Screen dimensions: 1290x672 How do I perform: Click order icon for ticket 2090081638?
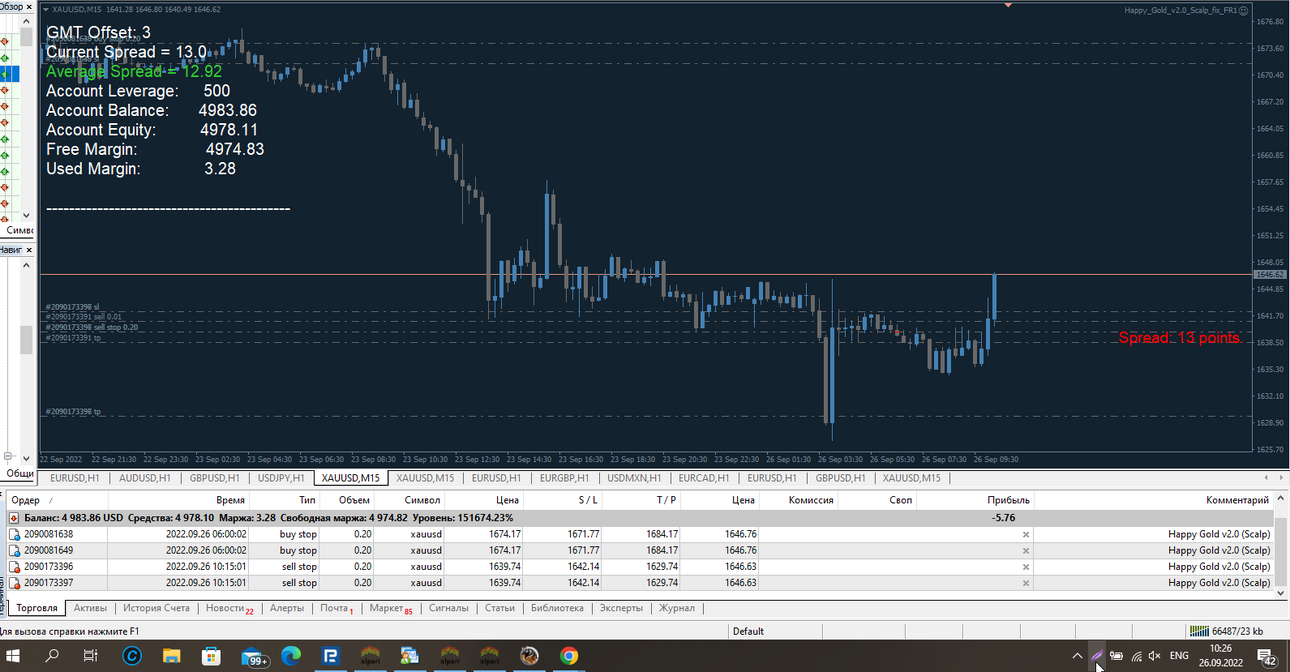[14, 534]
